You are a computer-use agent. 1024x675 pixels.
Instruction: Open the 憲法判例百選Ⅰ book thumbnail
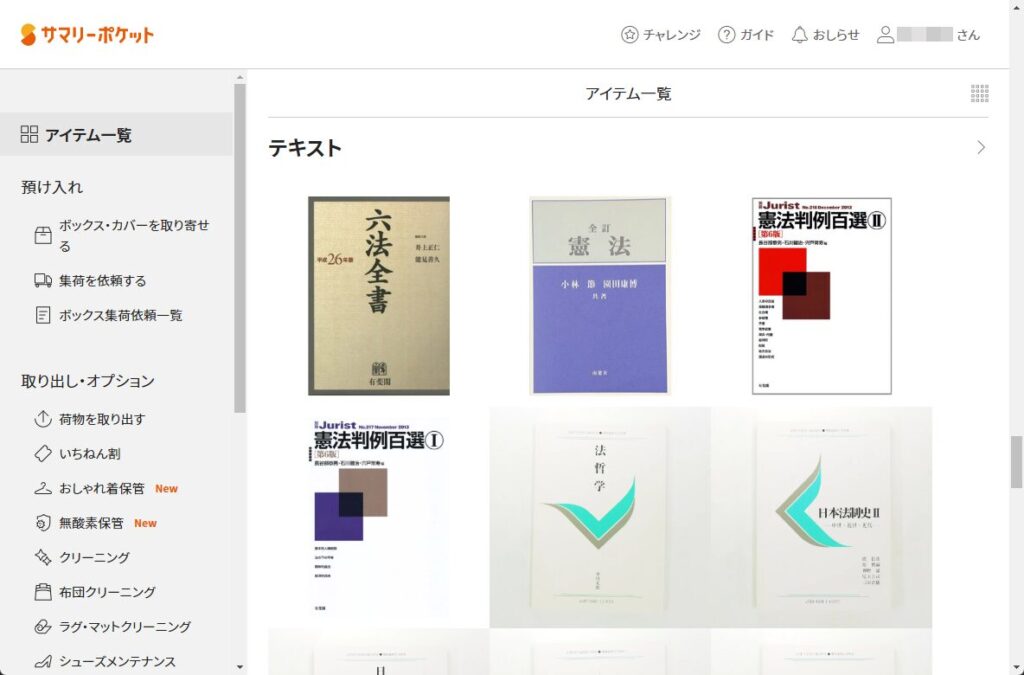click(x=379, y=517)
